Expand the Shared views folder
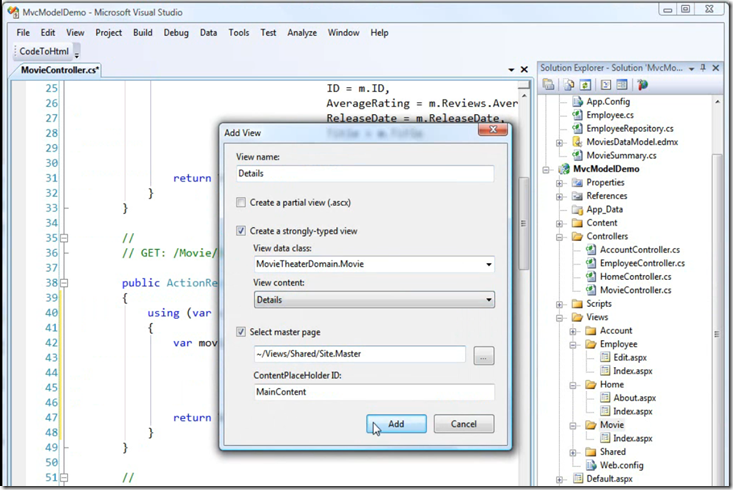This screenshot has width=733, height=490. click(573, 453)
